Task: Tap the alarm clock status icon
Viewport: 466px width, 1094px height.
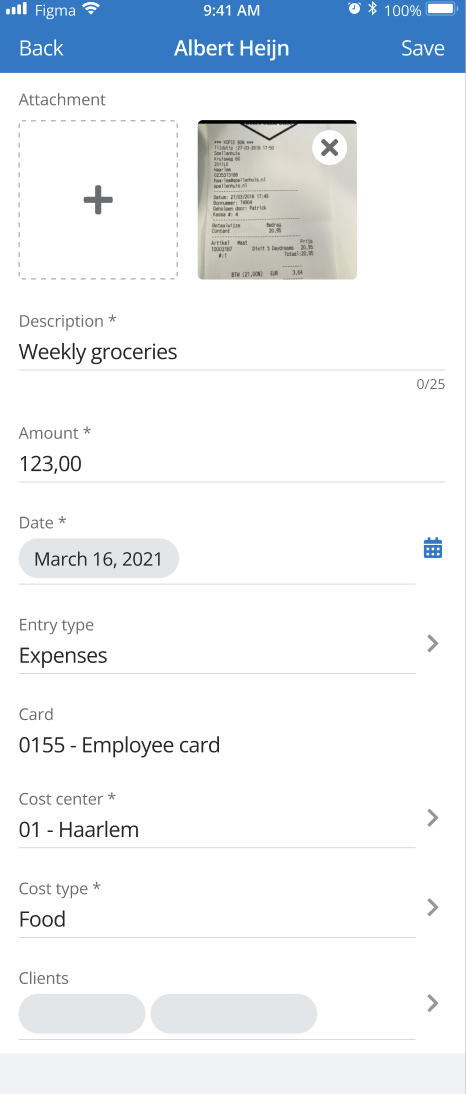Action: point(355,9)
